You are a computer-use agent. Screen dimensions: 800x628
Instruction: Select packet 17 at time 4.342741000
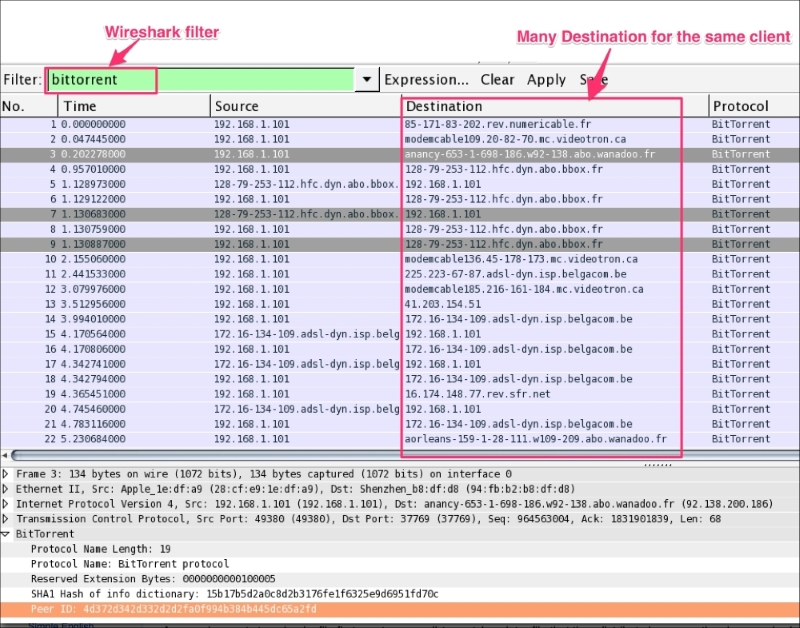(x=400, y=364)
